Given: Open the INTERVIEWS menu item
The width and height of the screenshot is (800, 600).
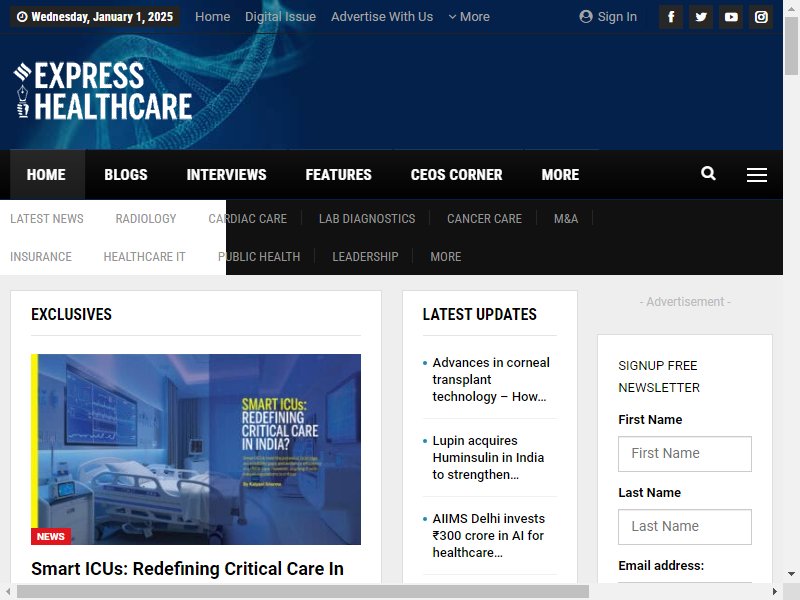Looking at the screenshot, I should (x=227, y=174).
